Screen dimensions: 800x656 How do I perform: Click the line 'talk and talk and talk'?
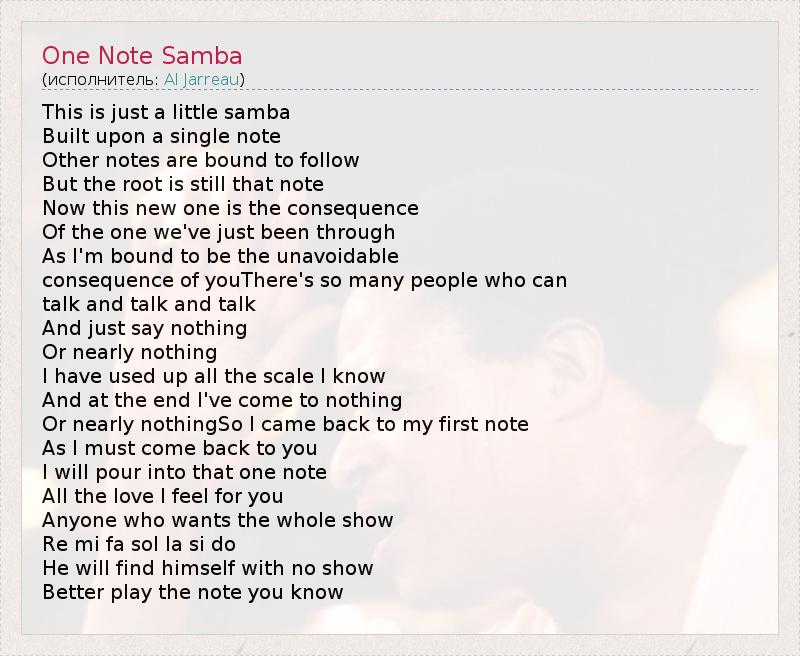click(149, 304)
